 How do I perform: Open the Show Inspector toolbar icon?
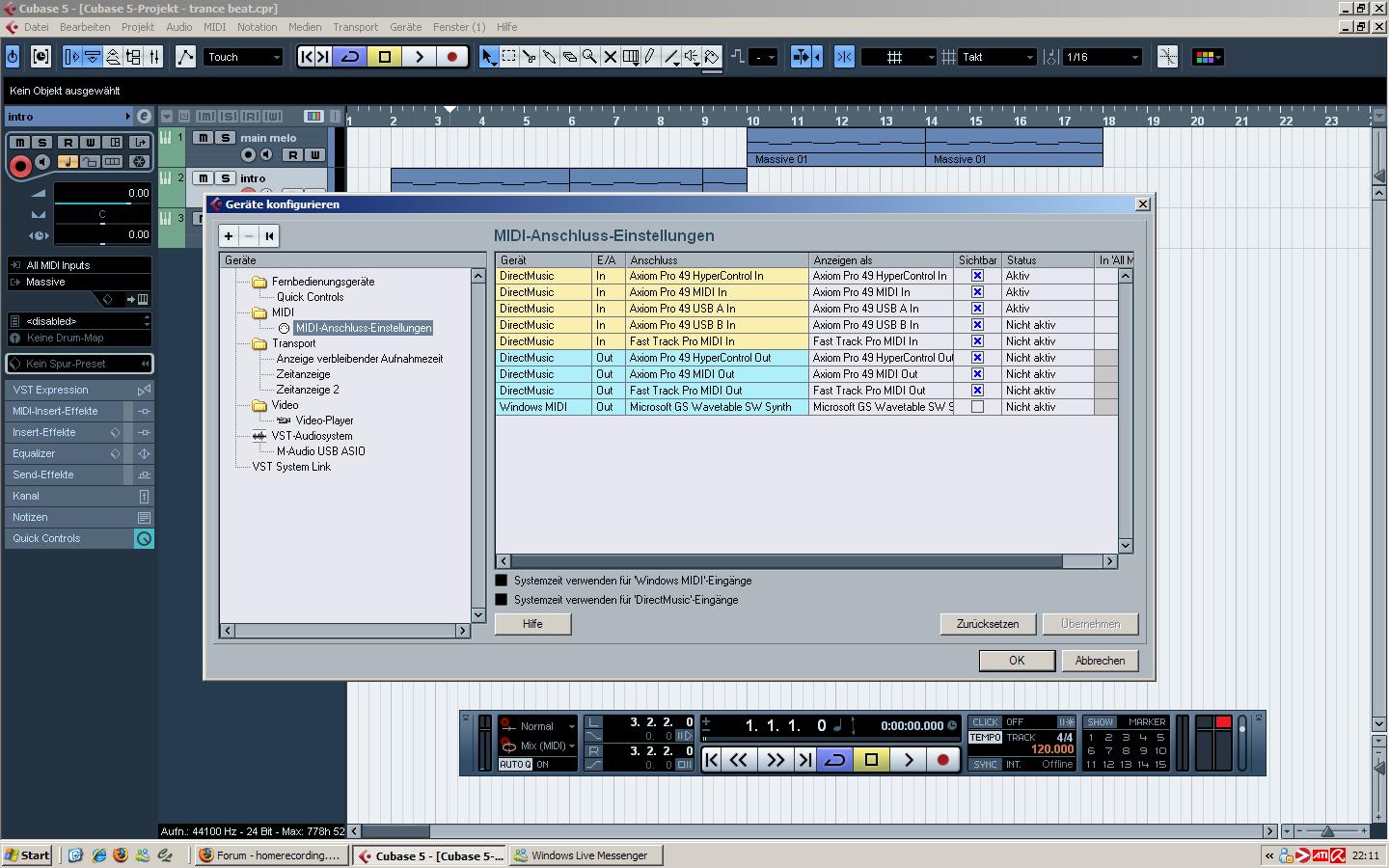click(x=71, y=57)
